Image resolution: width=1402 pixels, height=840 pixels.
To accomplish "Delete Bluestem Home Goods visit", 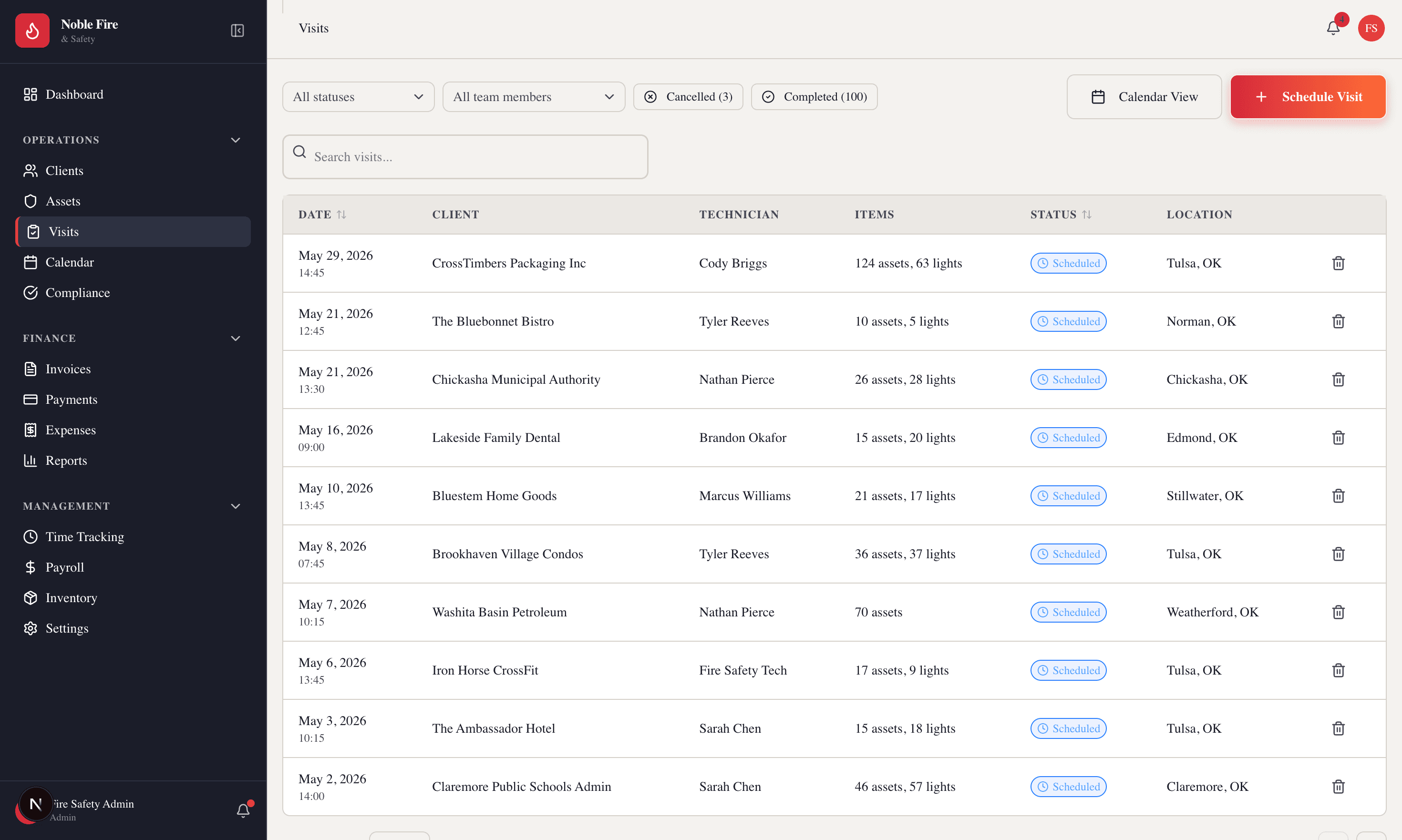I will pos(1338,496).
